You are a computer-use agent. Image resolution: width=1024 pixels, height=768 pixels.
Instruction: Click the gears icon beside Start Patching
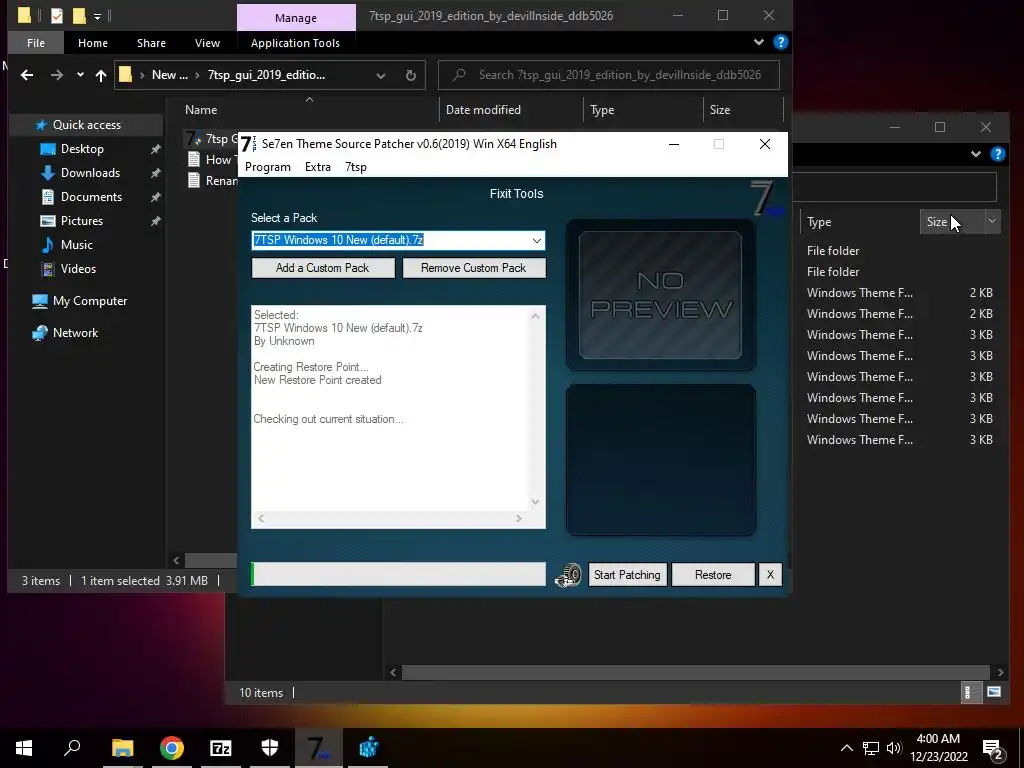click(x=568, y=575)
